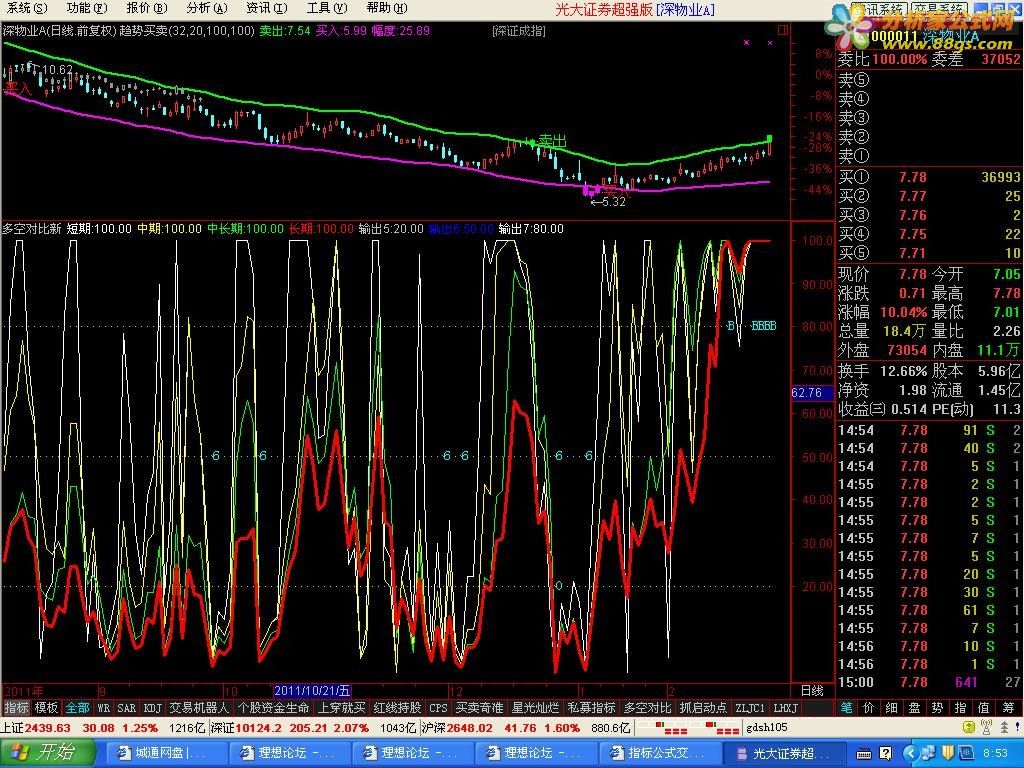Open the 工具(V) menu

(327, 8)
